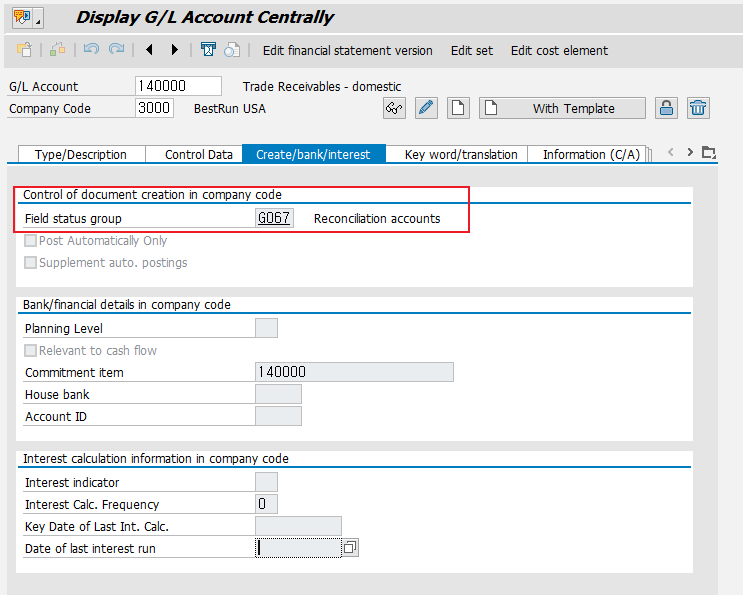Click the Change pencil icon button
743x595 pixels.
click(x=426, y=108)
